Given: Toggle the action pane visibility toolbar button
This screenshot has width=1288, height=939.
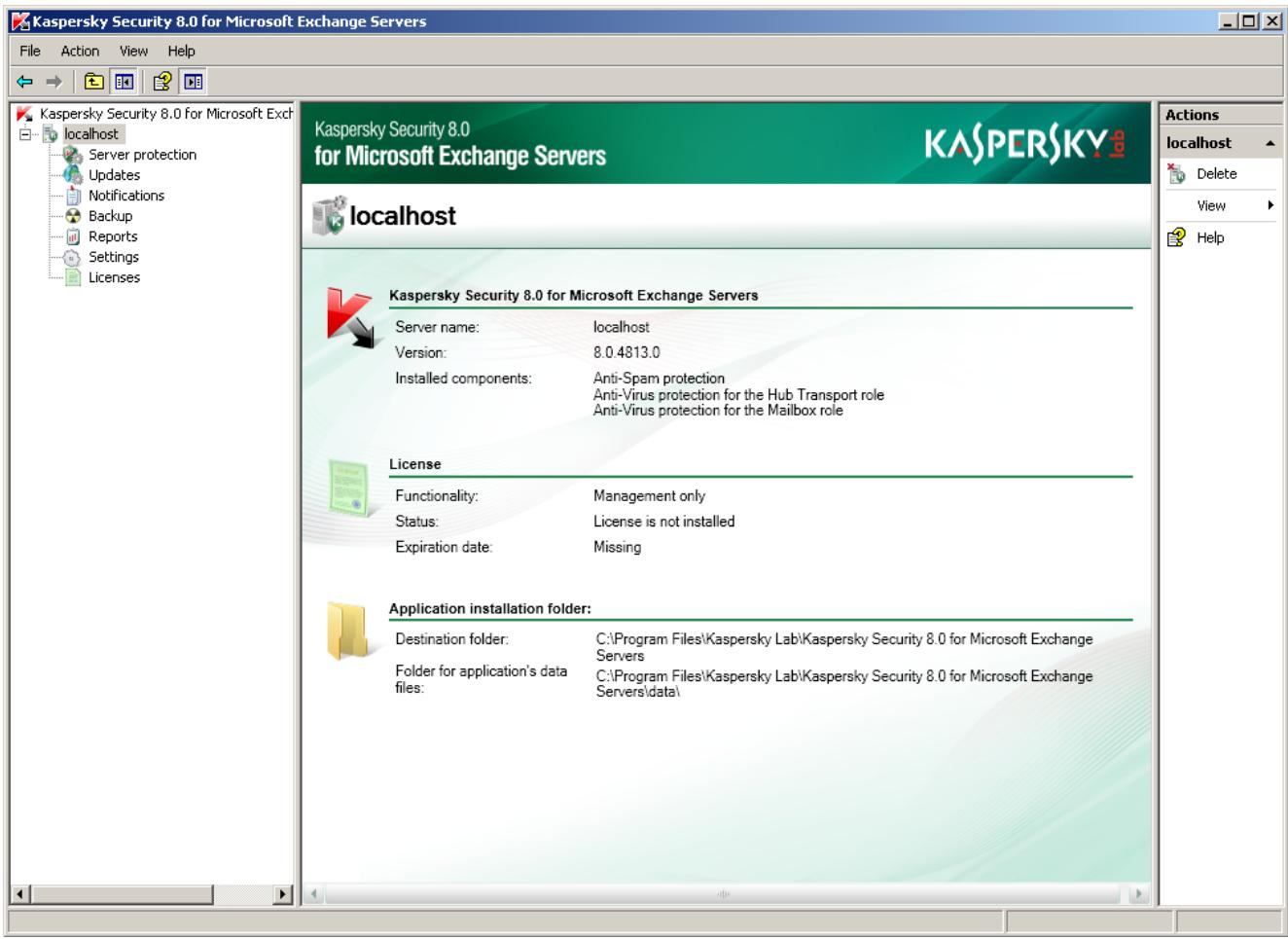Looking at the screenshot, I should click(x=191, y=82).
